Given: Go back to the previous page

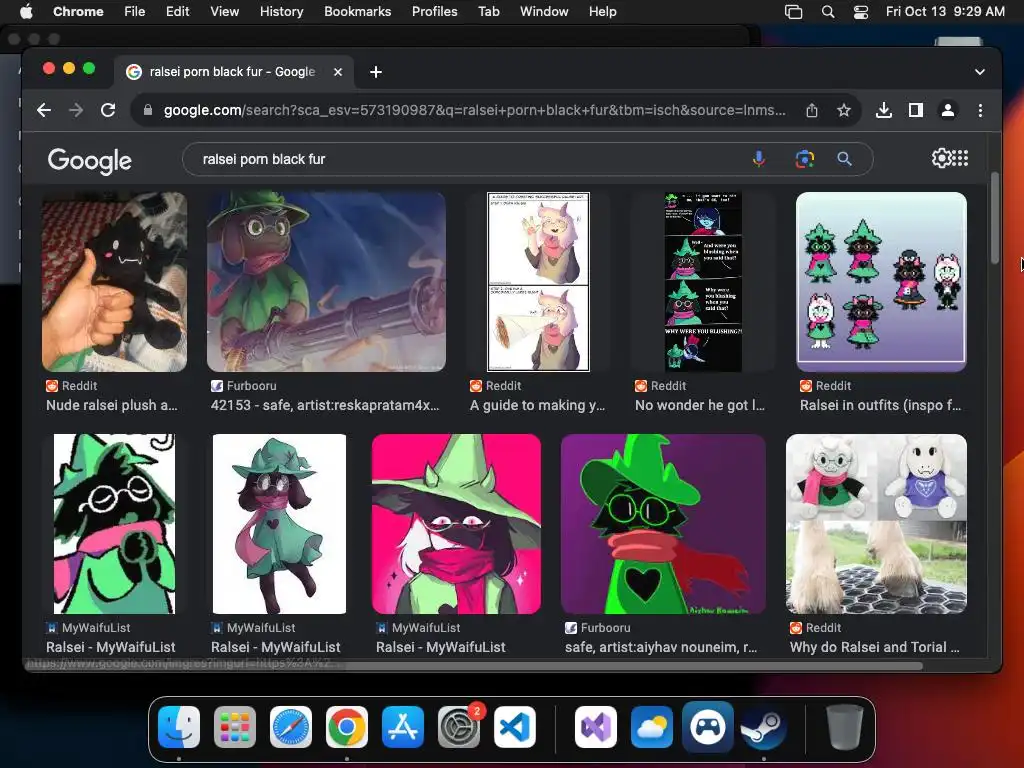Looking at the screenshot, I should click(x=44, y=110).
